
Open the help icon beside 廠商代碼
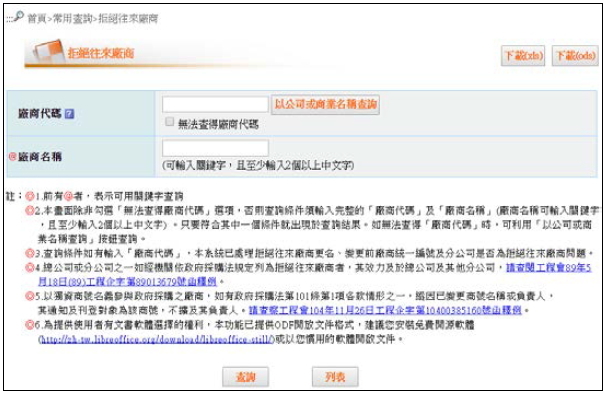coord(69,114)
